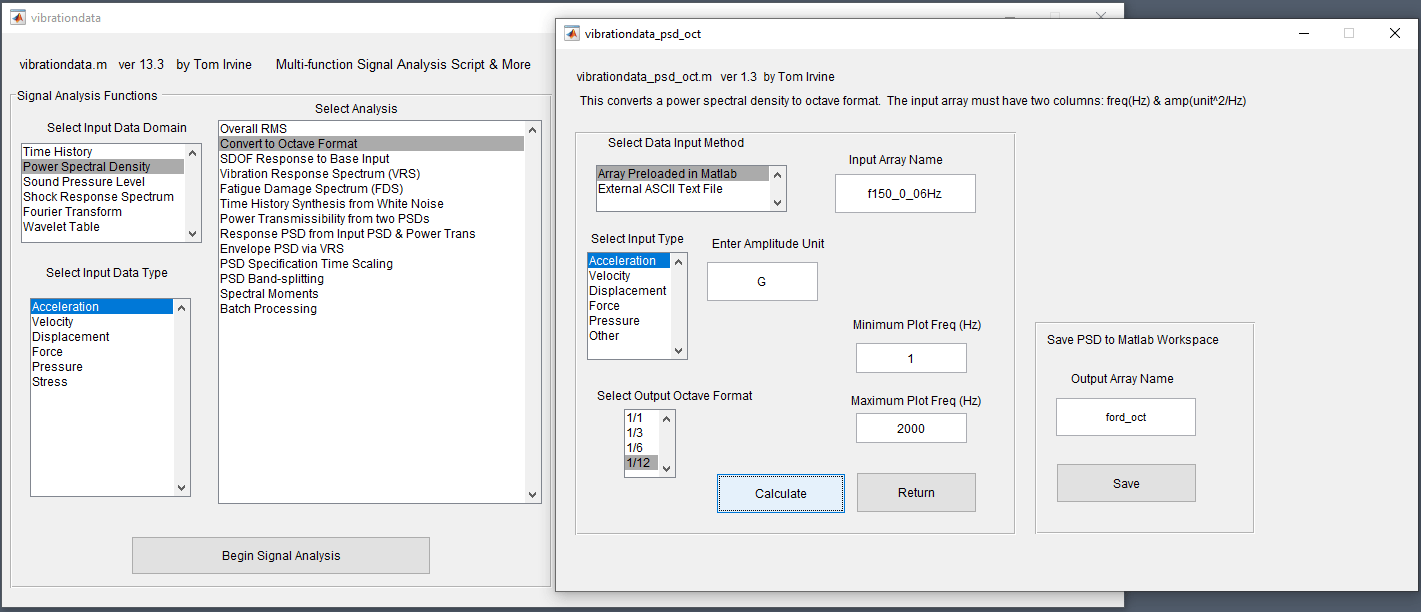Select Velocity in psd_oct input type list

(x=629, y=276)
